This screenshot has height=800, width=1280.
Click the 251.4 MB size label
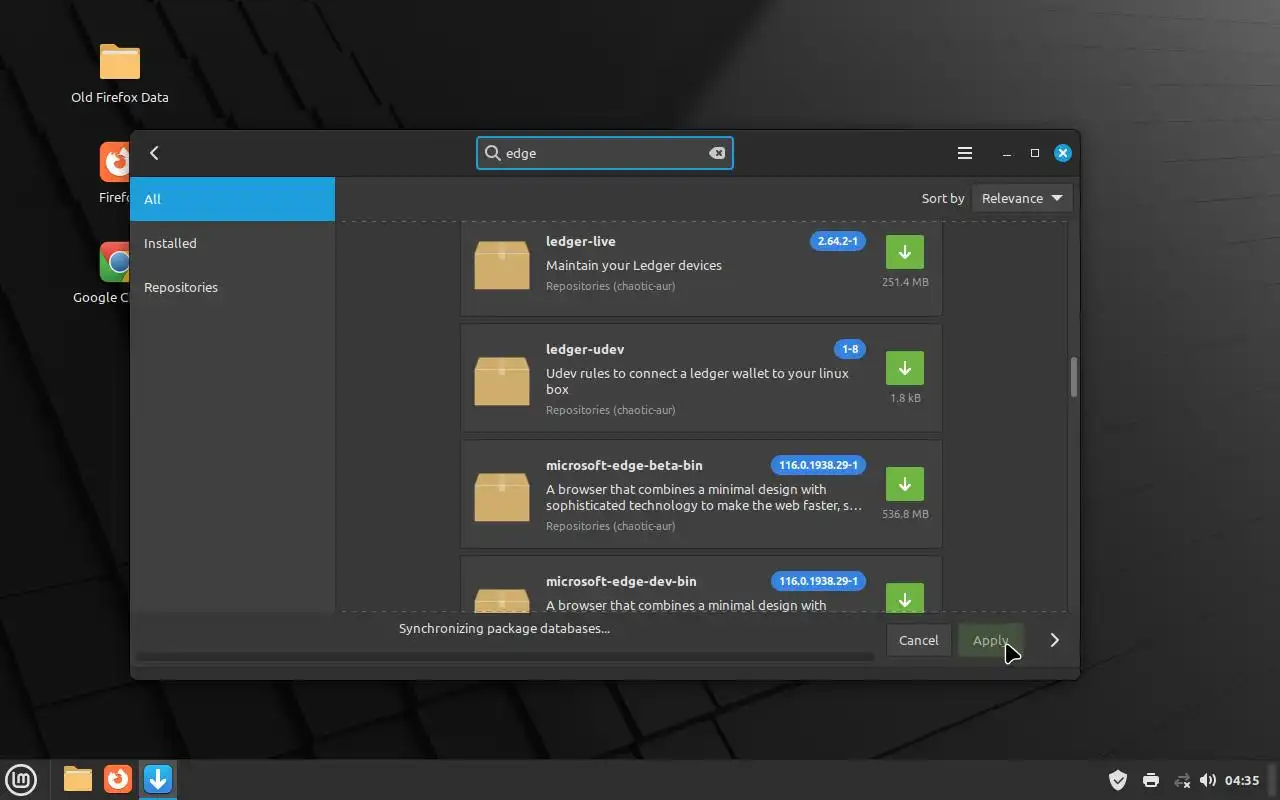pos(905,282)
